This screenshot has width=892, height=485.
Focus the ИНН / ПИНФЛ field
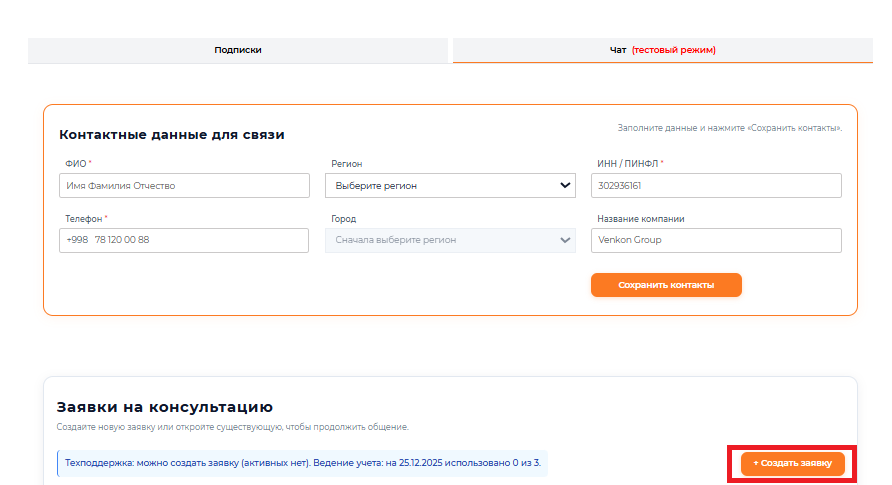point(716,186)
